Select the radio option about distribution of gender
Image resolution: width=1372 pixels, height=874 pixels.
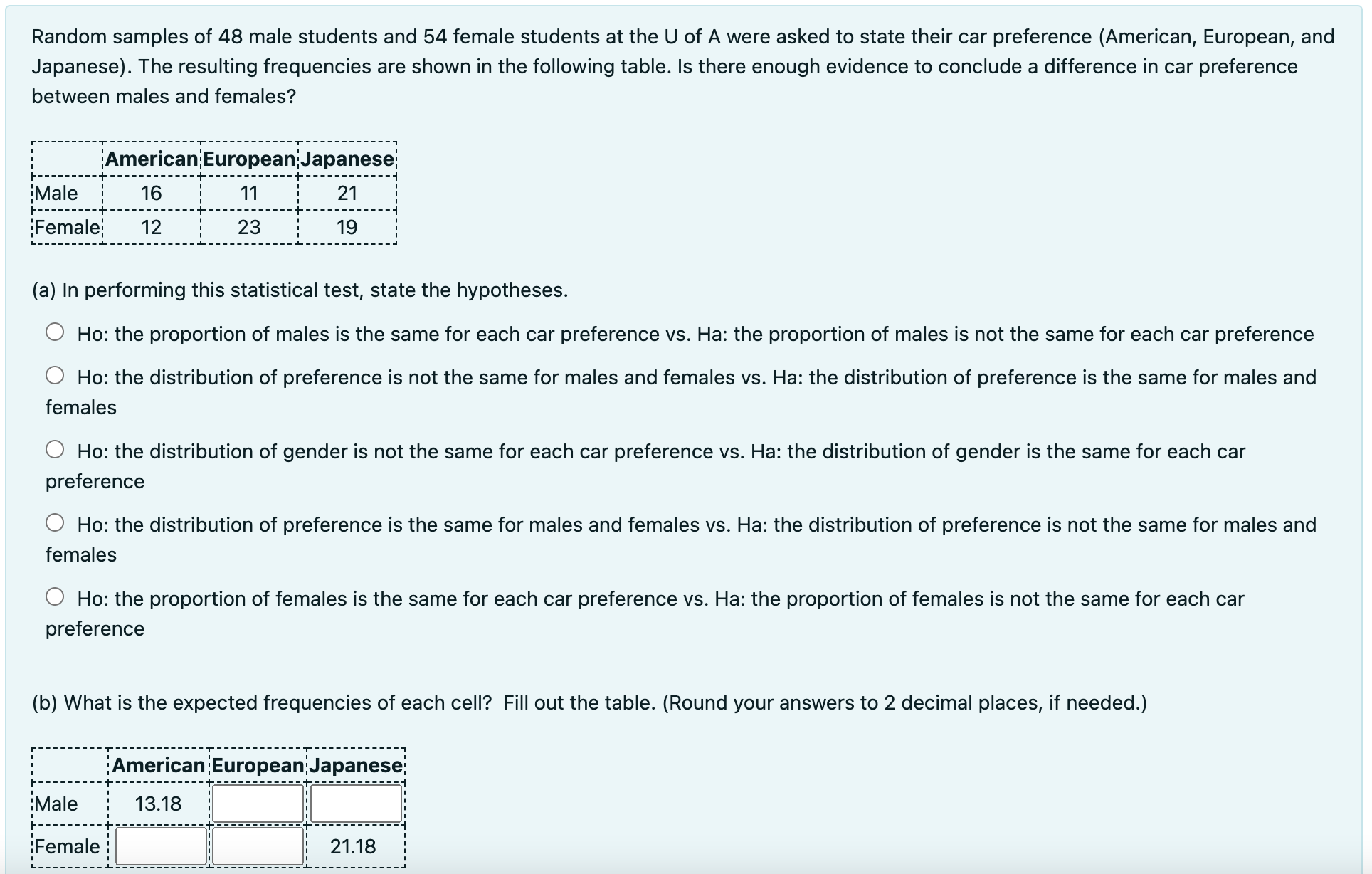click(x=55, y=448)
